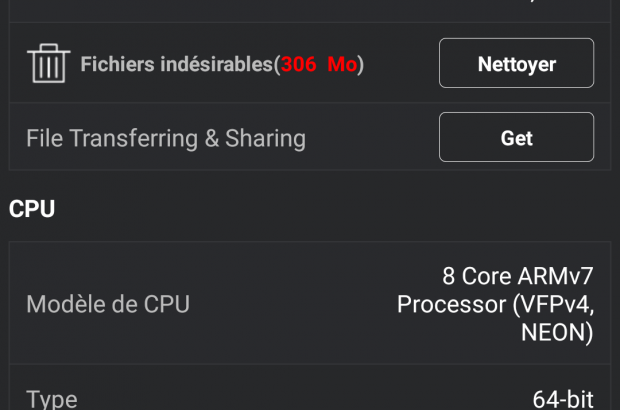Click the NEON) text line

tap(557, 333)
